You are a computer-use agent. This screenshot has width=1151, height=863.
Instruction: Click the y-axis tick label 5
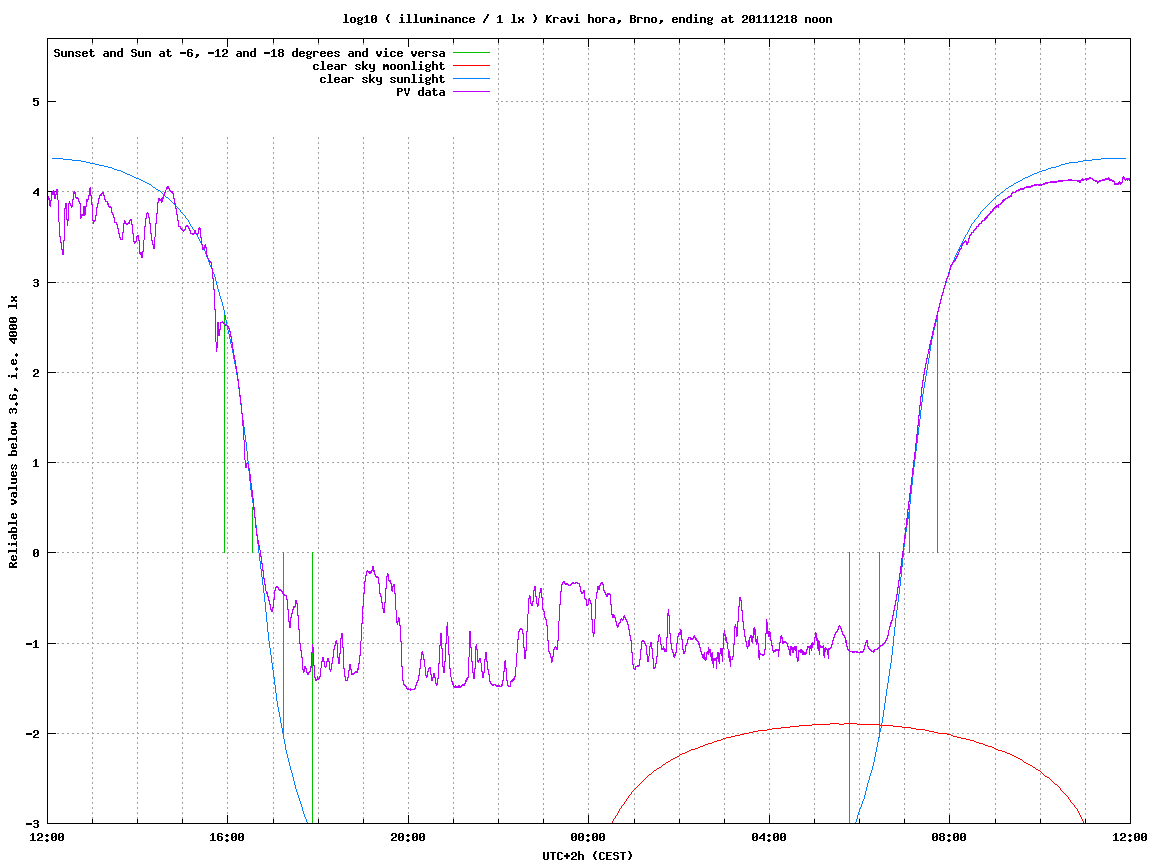tap(35, 102)
